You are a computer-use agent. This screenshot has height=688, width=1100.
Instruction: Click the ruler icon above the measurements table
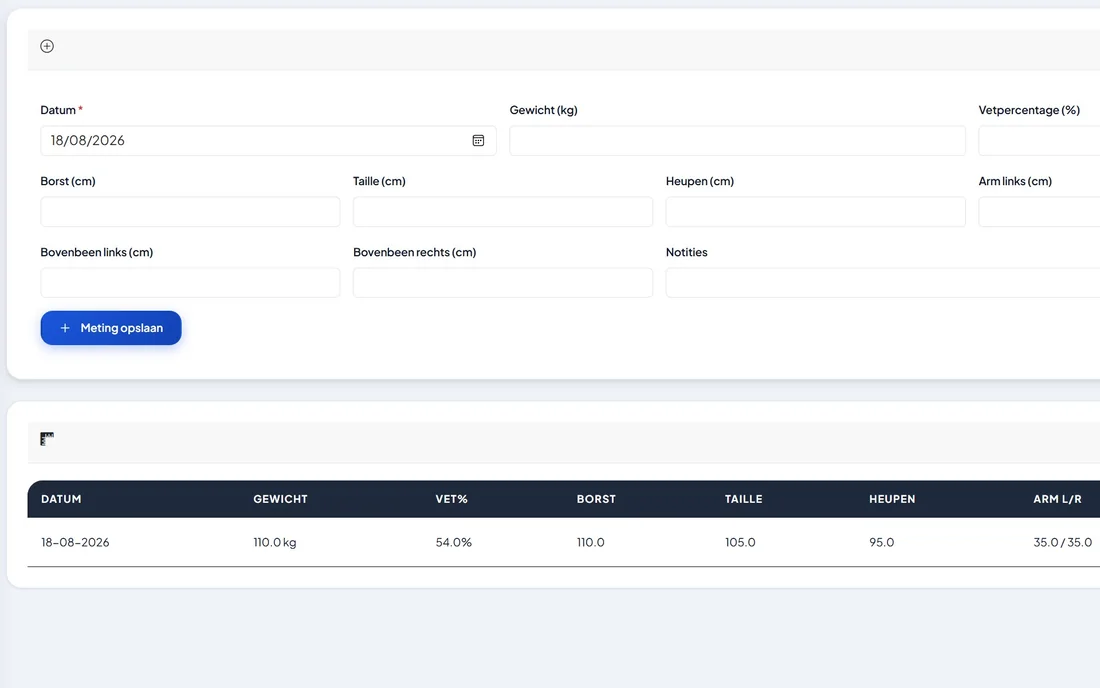[x=47, y=439]
